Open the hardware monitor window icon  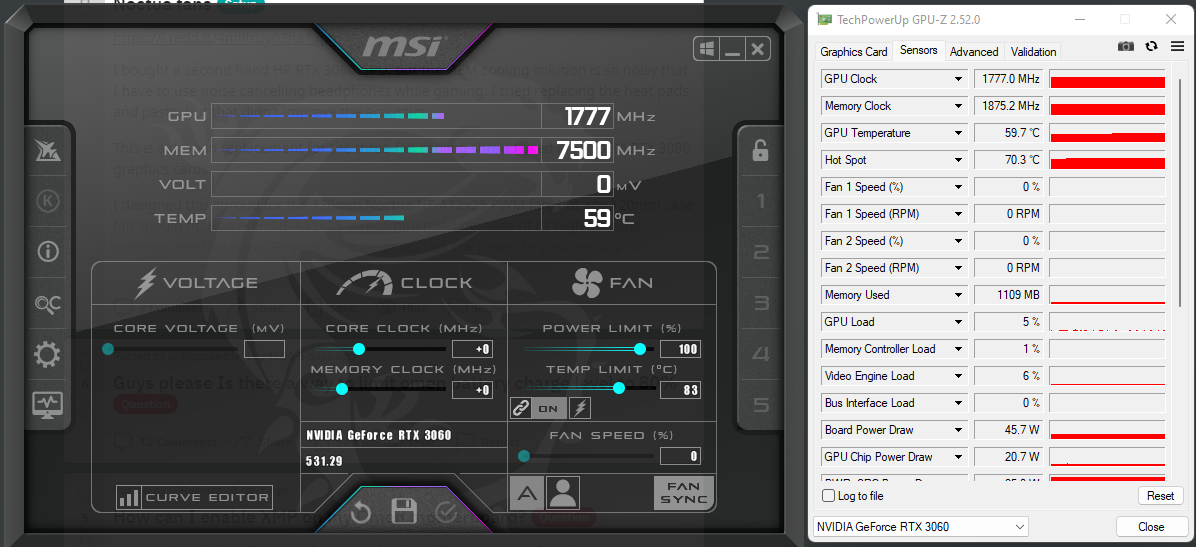(x=47, y=404)
